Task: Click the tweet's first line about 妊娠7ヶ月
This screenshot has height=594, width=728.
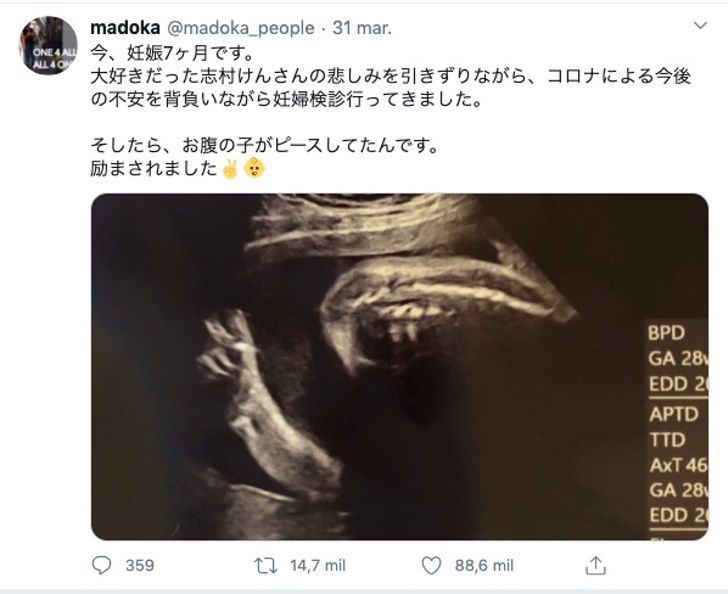Action: tap(172, 53)
